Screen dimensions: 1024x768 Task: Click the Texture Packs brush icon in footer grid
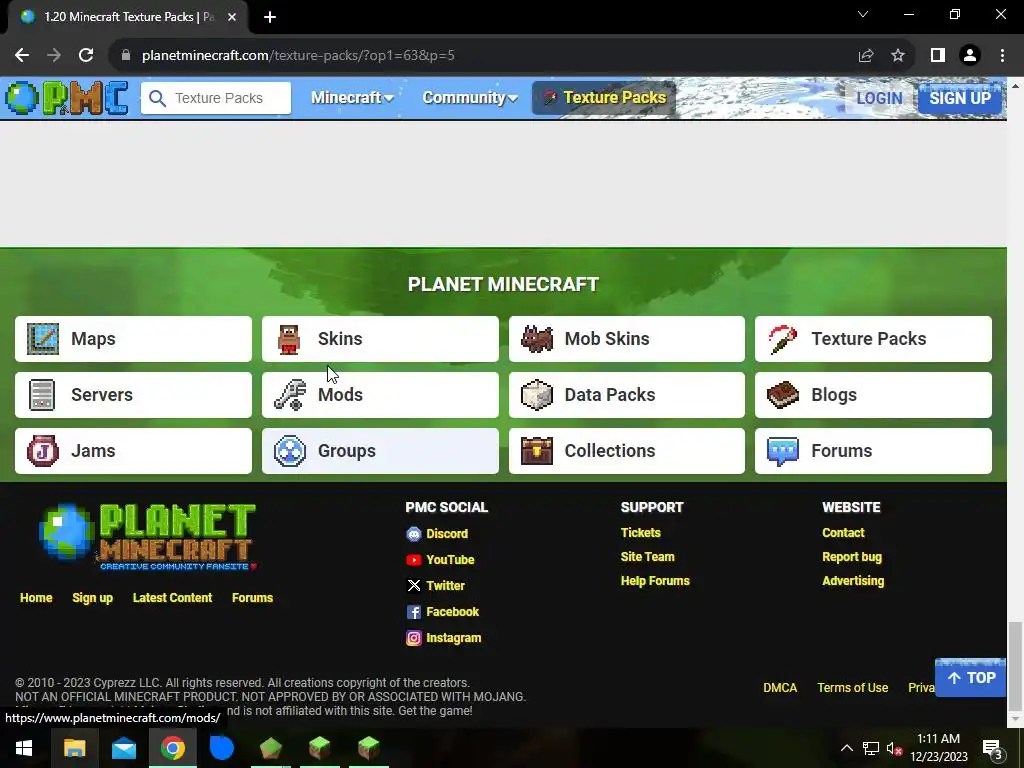pos(782,339)
